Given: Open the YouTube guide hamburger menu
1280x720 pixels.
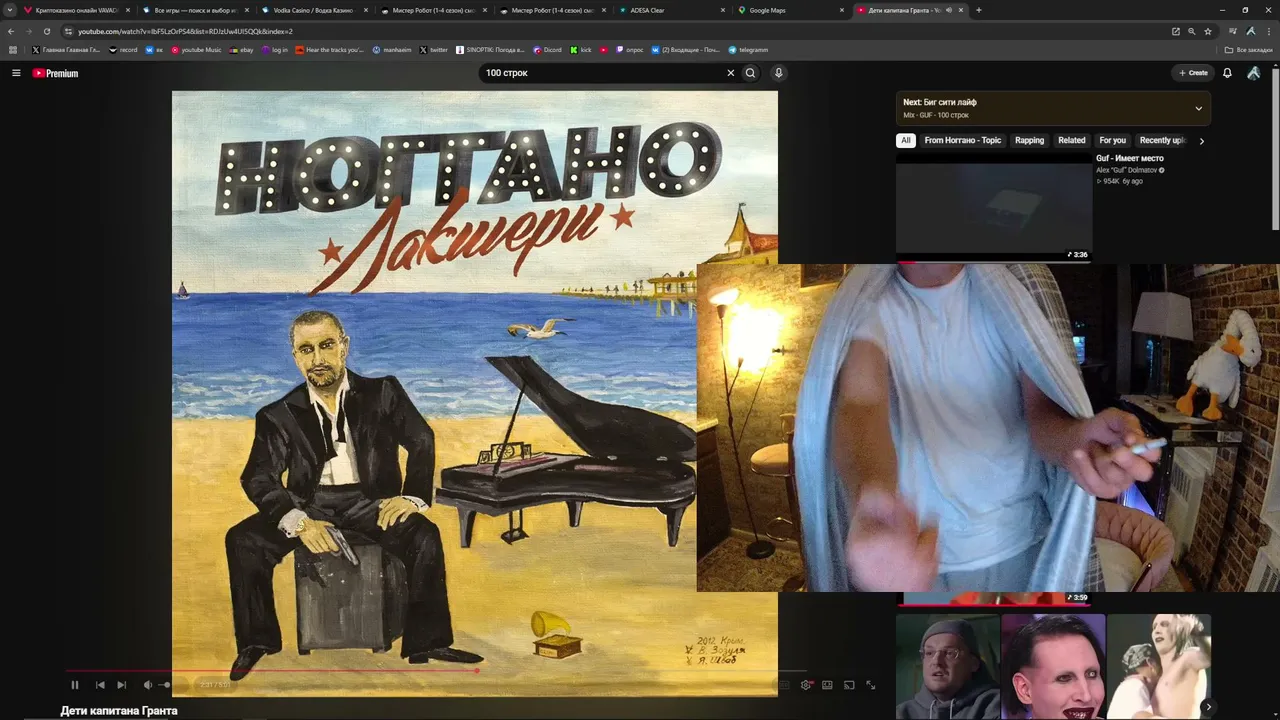Looking at the screenshot, I should tap(16, 73).
